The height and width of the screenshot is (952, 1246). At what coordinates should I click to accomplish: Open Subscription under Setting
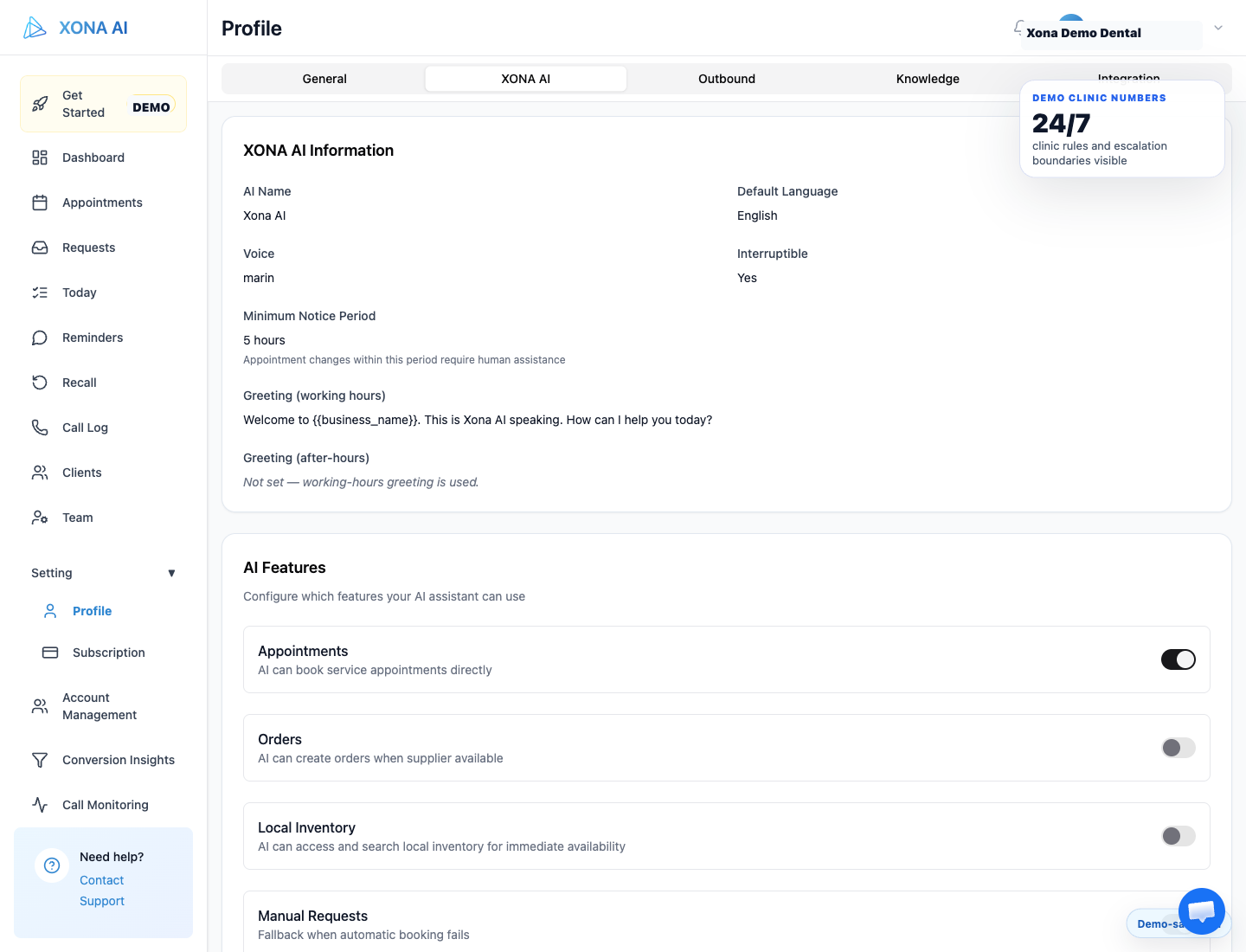[108, 653]
